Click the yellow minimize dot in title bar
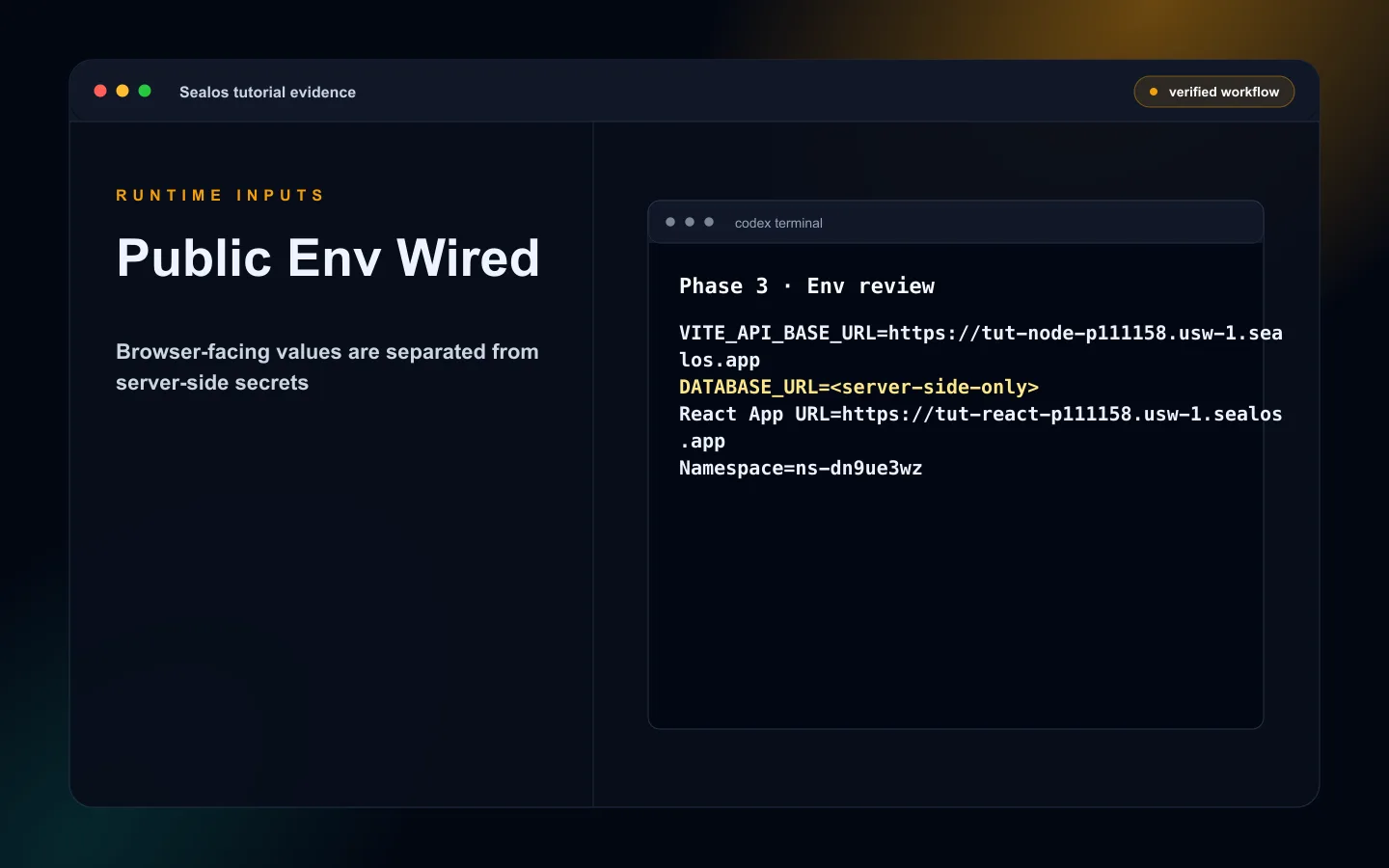 [123, 91]
